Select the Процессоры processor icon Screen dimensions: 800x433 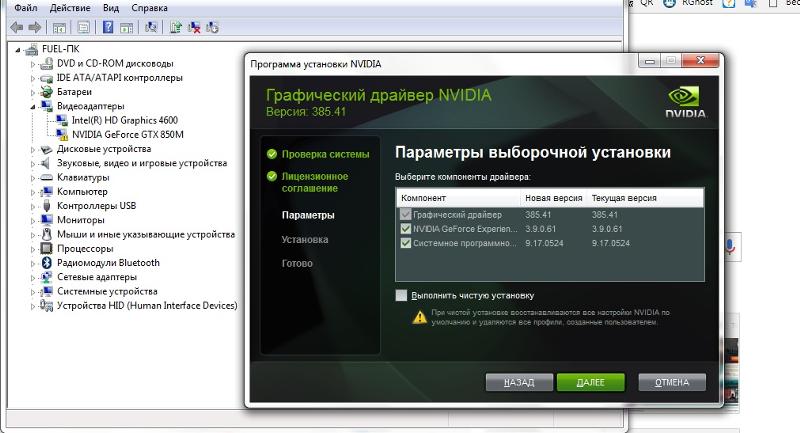tap(46, 248)
